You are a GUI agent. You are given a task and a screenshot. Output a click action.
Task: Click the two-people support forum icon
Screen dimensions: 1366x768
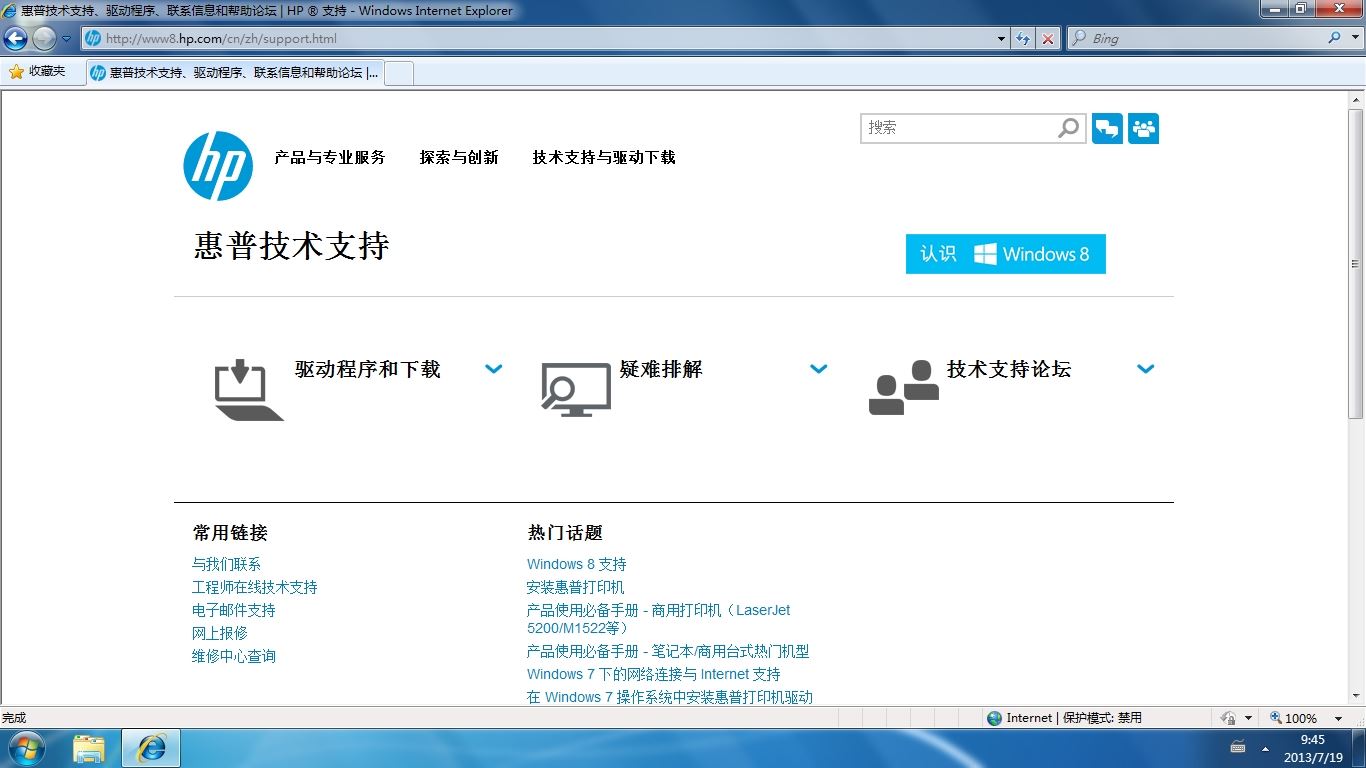point(904,388)
